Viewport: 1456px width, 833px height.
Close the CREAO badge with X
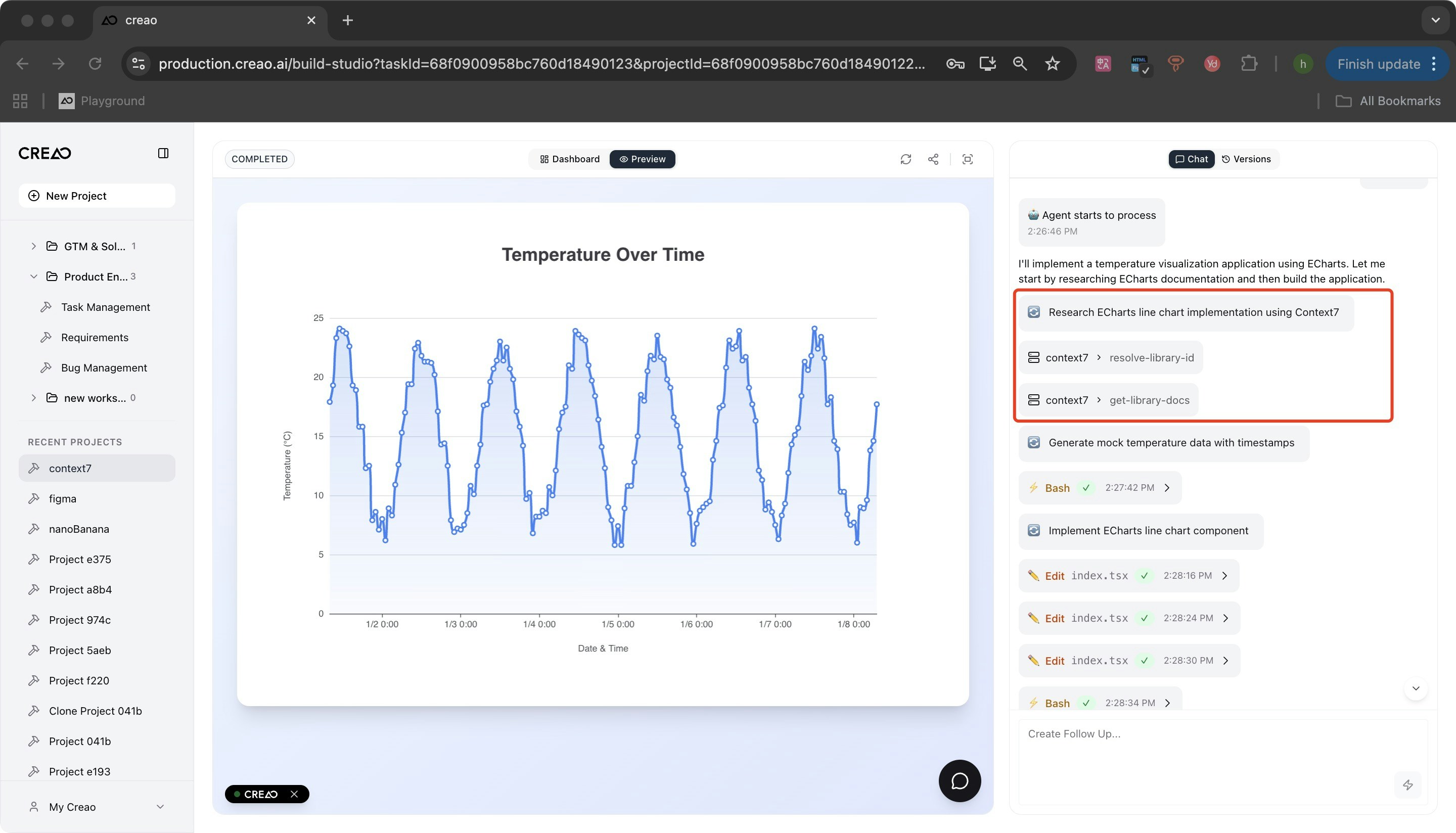point(294,794)
